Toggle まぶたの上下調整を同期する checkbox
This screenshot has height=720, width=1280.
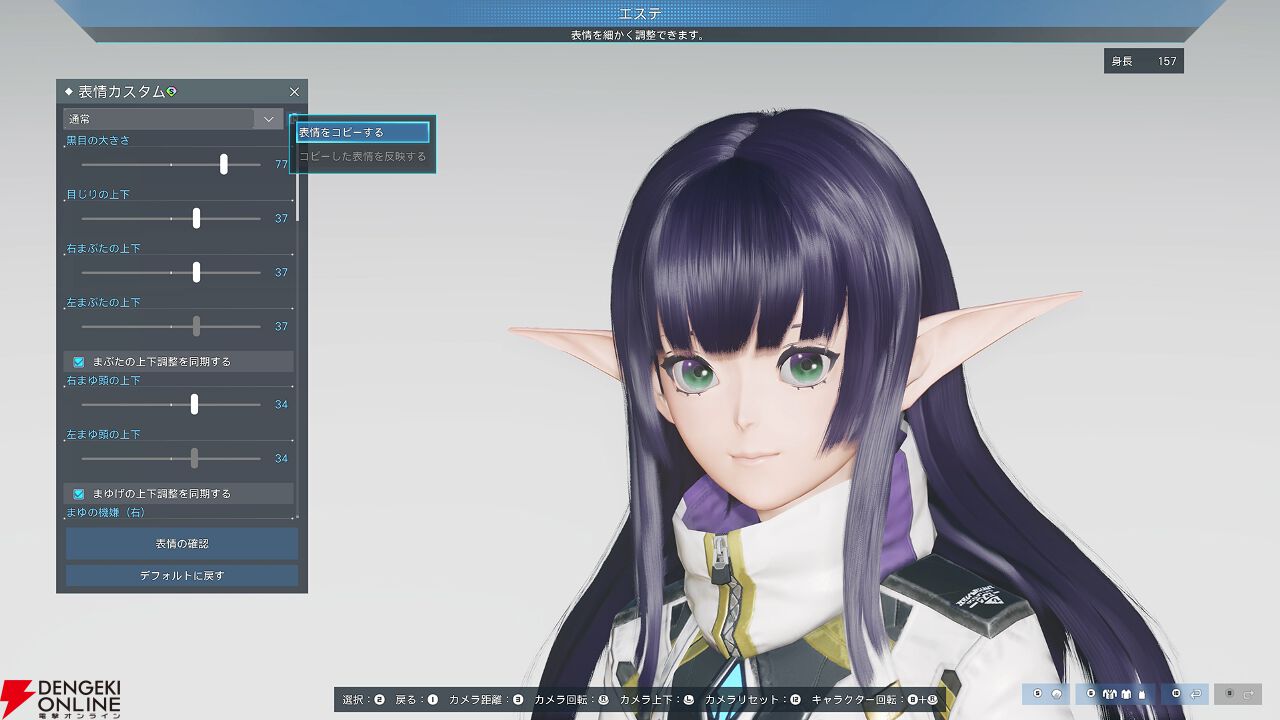79,362
